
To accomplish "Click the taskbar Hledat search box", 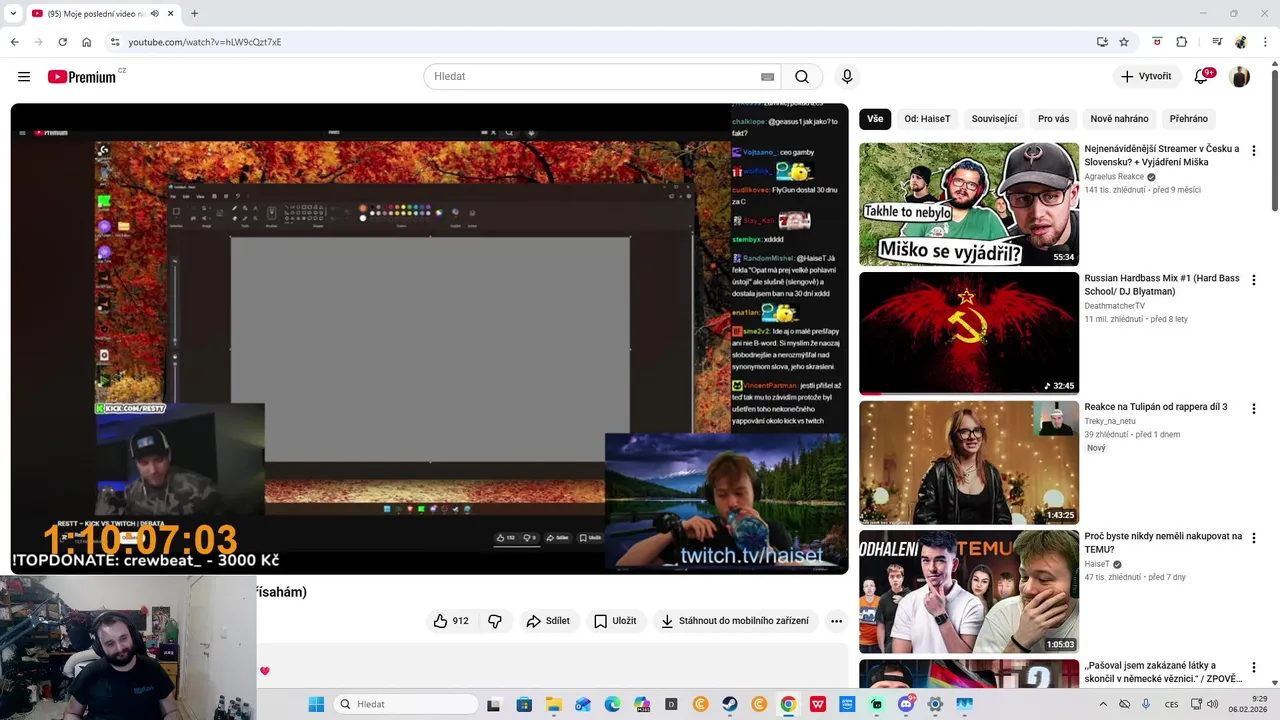I will click(405, 704).
